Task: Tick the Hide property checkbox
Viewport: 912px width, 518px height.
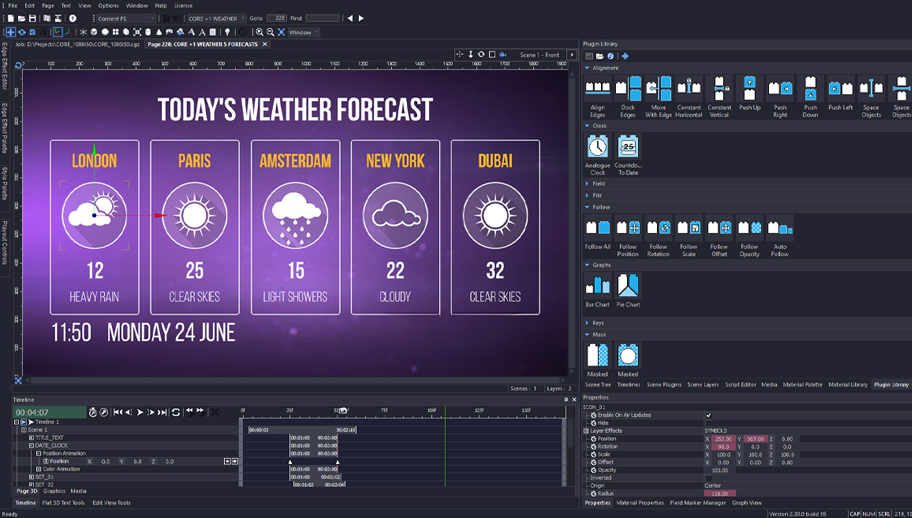Action: coord(708,423)
